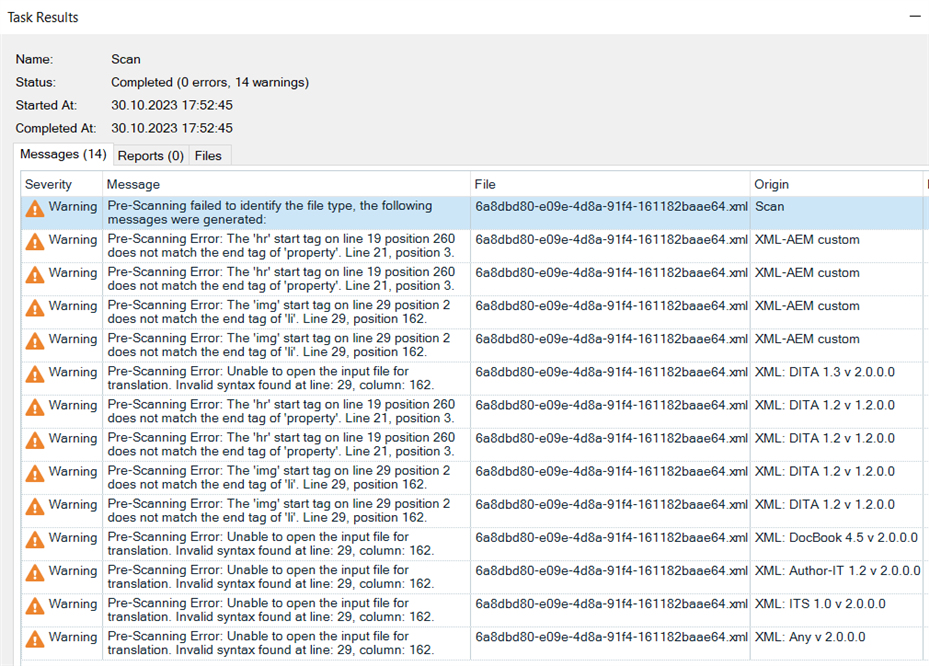Screen dimensions: 929x666
Task: Click warning icon on Author-IT 1.2 row
Action: point(35,573)
